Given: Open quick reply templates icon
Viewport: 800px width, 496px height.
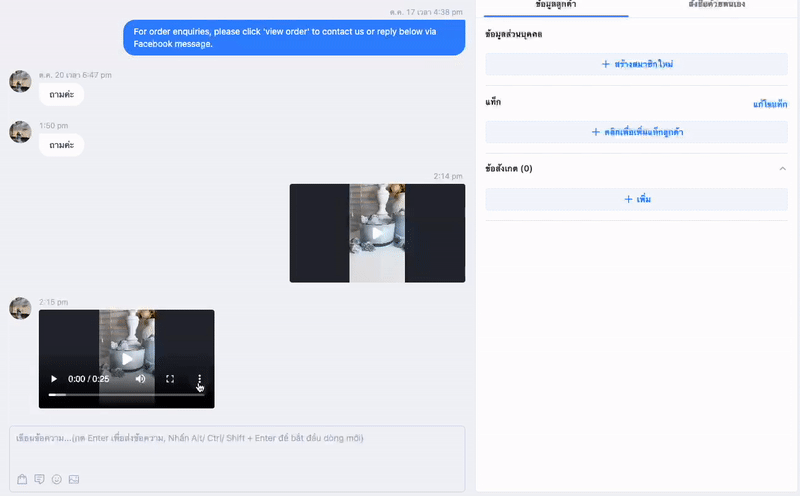Looking at the screenshot, I should pos(39,479).
